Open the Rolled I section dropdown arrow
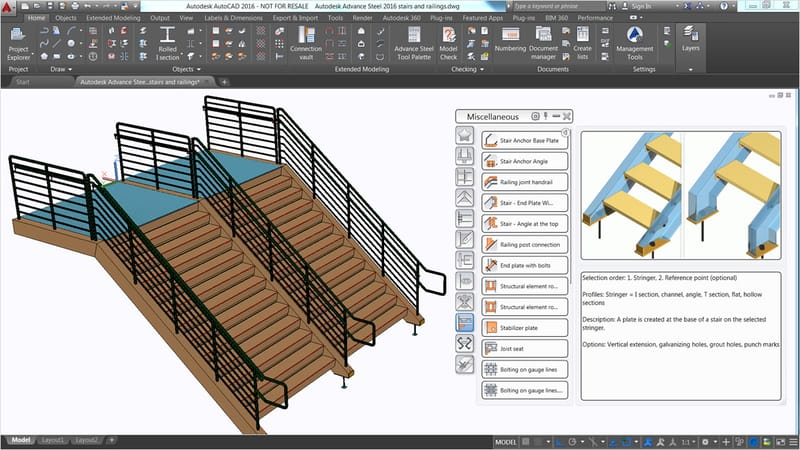Image resolution: width=800 pixels, height=450 pixels. (x=182, y=54)
